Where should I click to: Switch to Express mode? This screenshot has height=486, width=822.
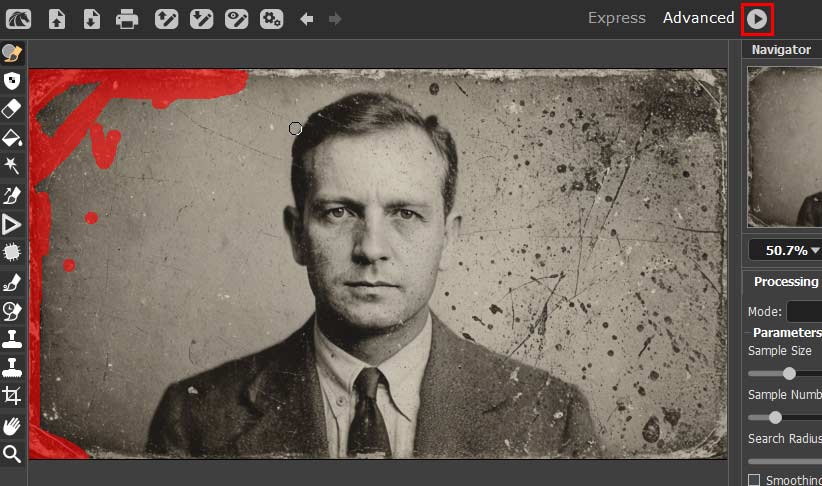[616, 18]
